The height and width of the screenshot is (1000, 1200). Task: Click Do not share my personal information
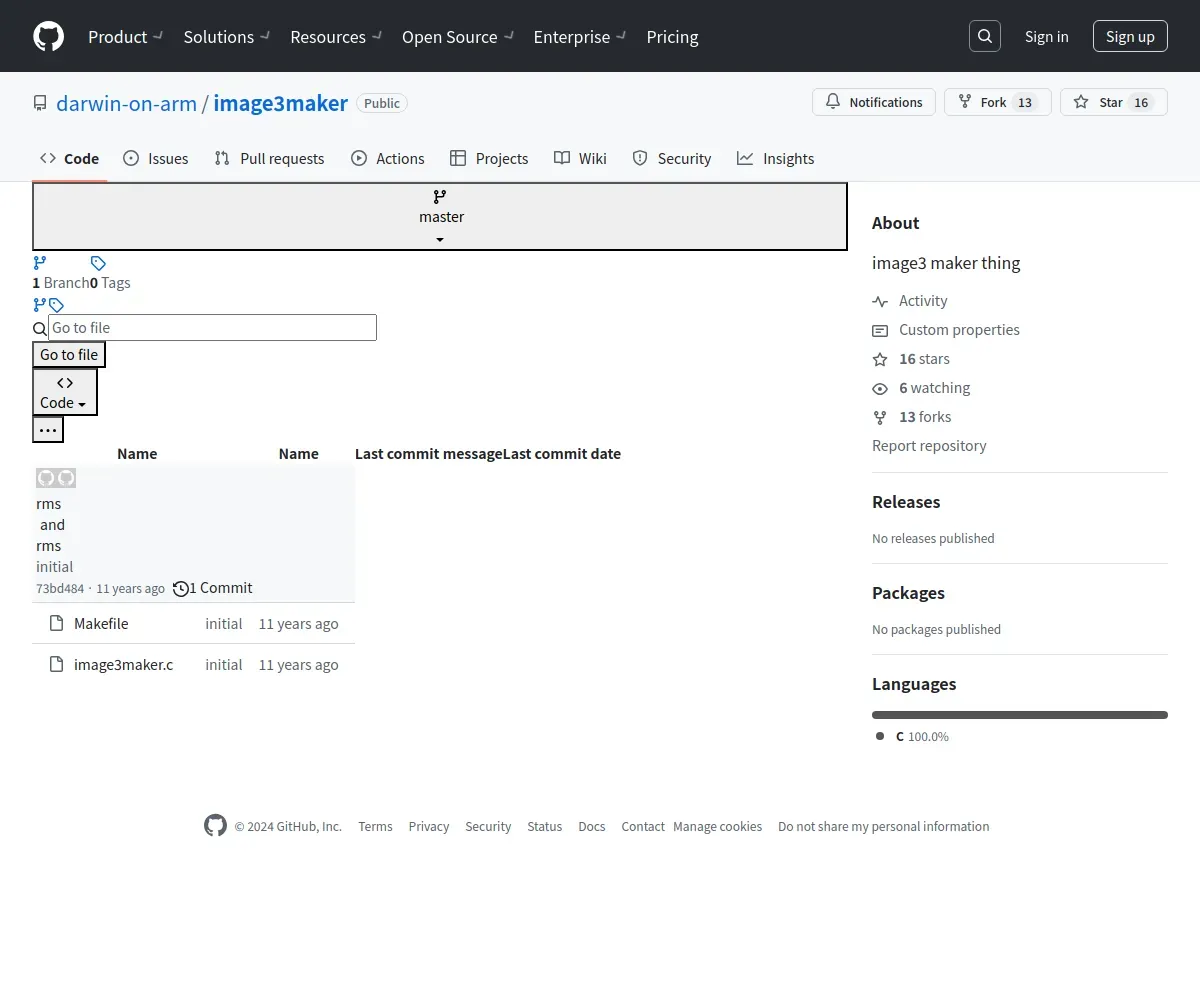tap(884, 827)
